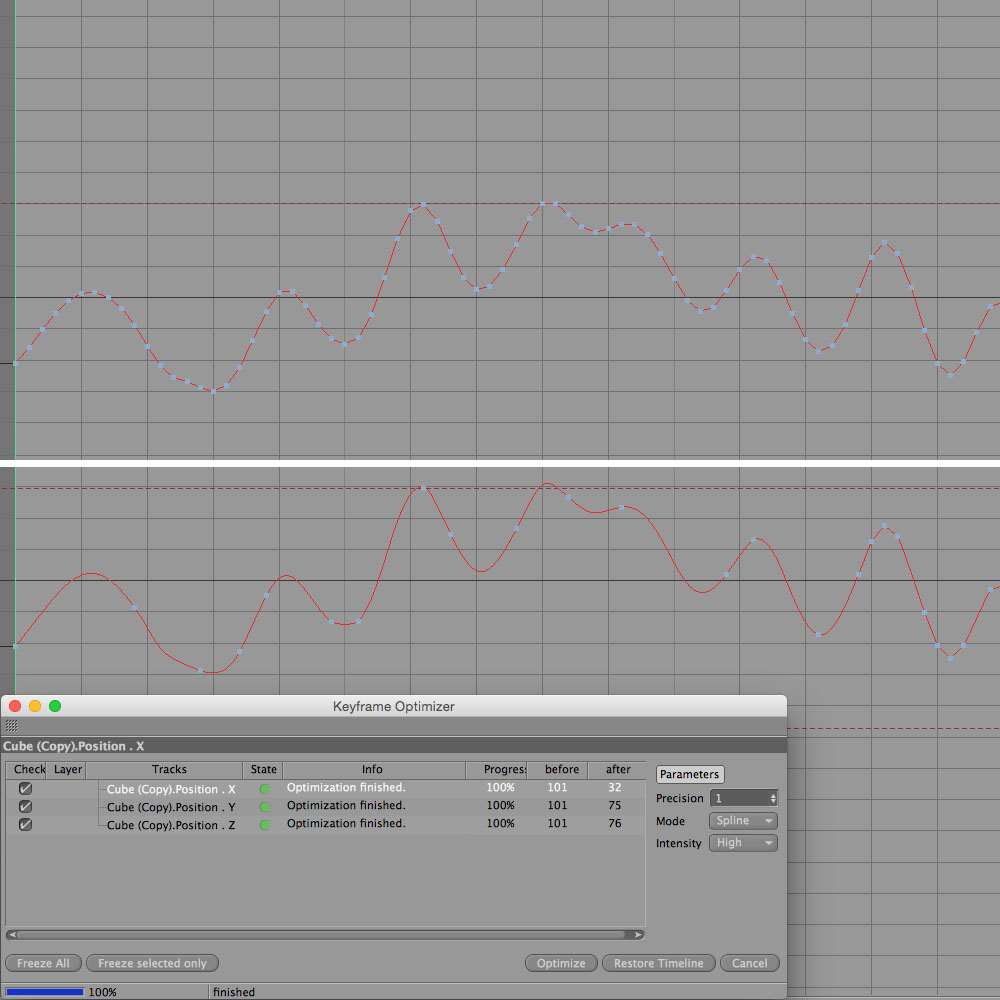Click the 100% progress value for Position Y
Viewport: 1000px width, 1000px height.
501,805
